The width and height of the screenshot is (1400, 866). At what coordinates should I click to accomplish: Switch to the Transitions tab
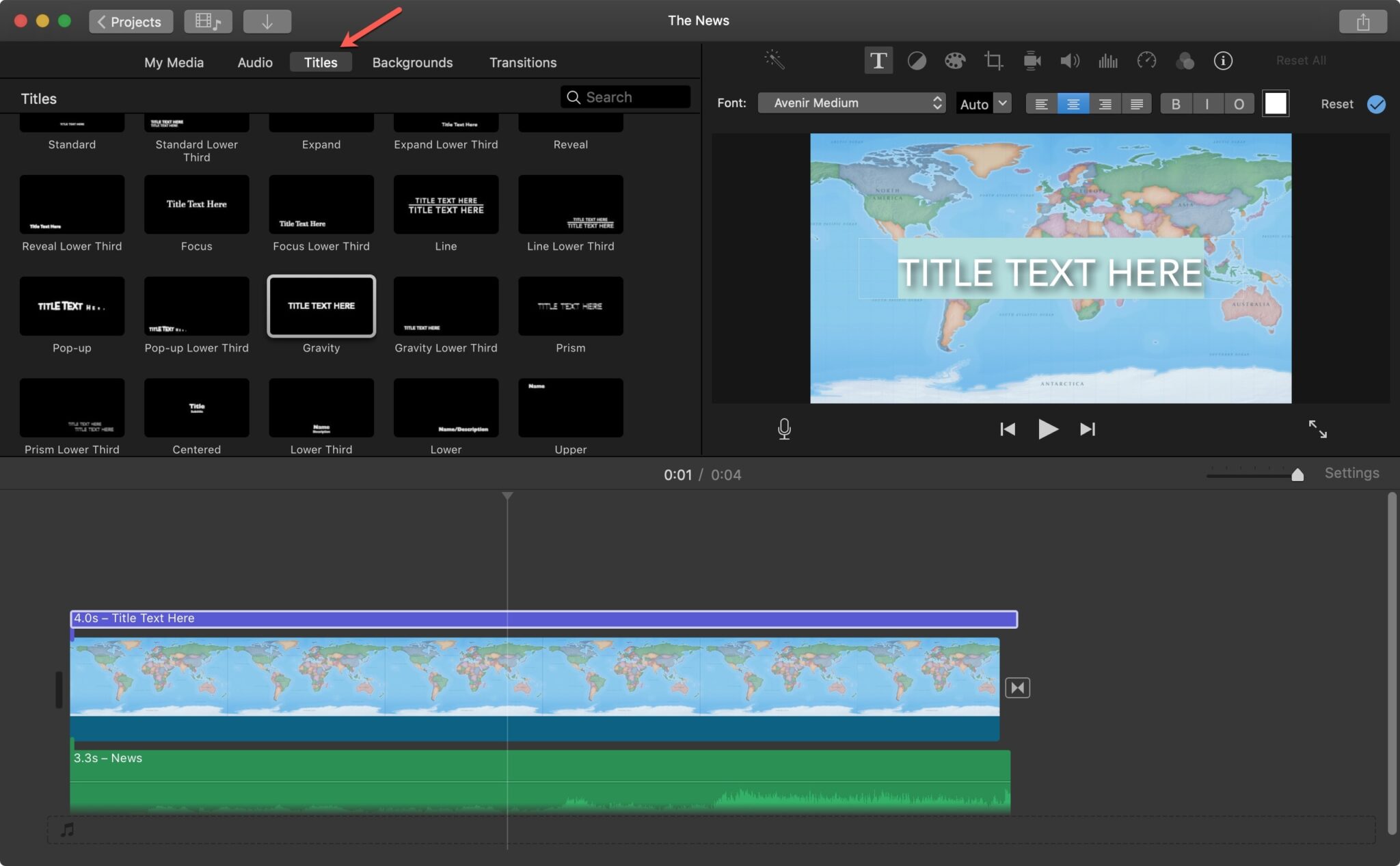[x=522, y=62]
